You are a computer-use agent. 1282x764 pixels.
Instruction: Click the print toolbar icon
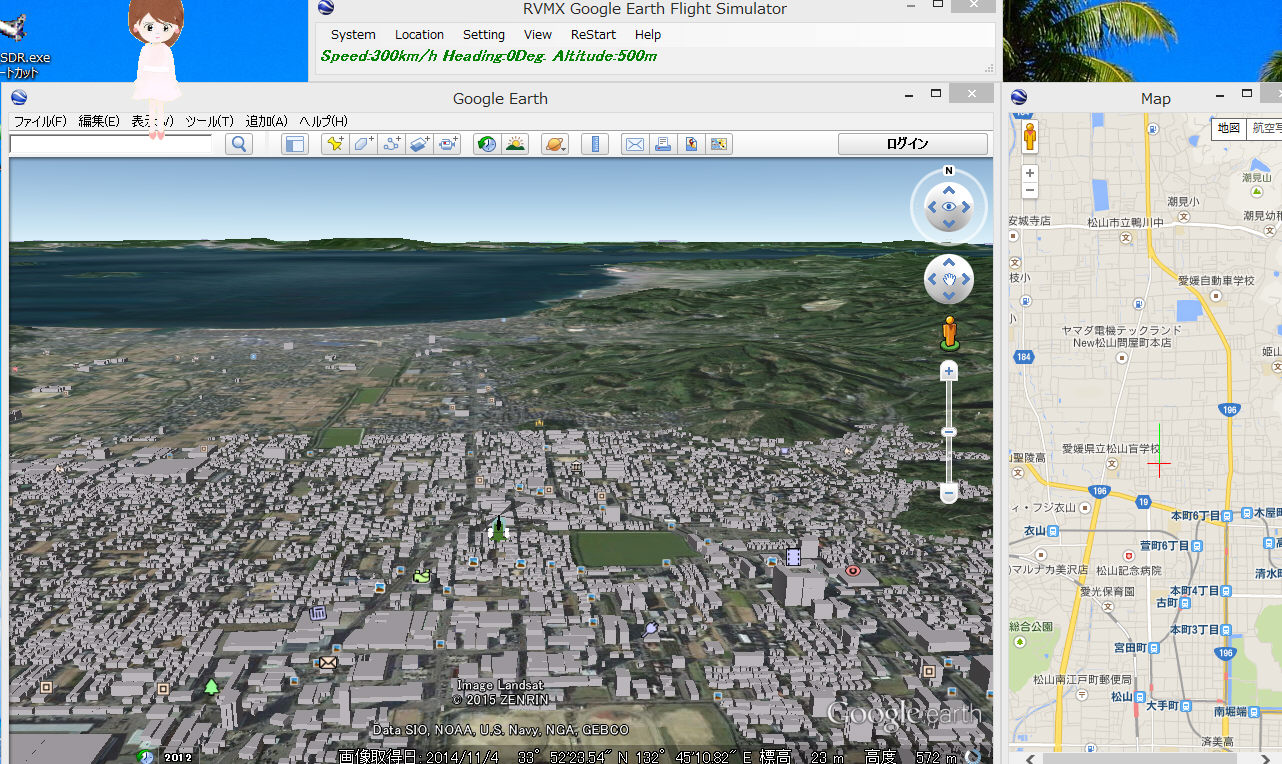662,144
